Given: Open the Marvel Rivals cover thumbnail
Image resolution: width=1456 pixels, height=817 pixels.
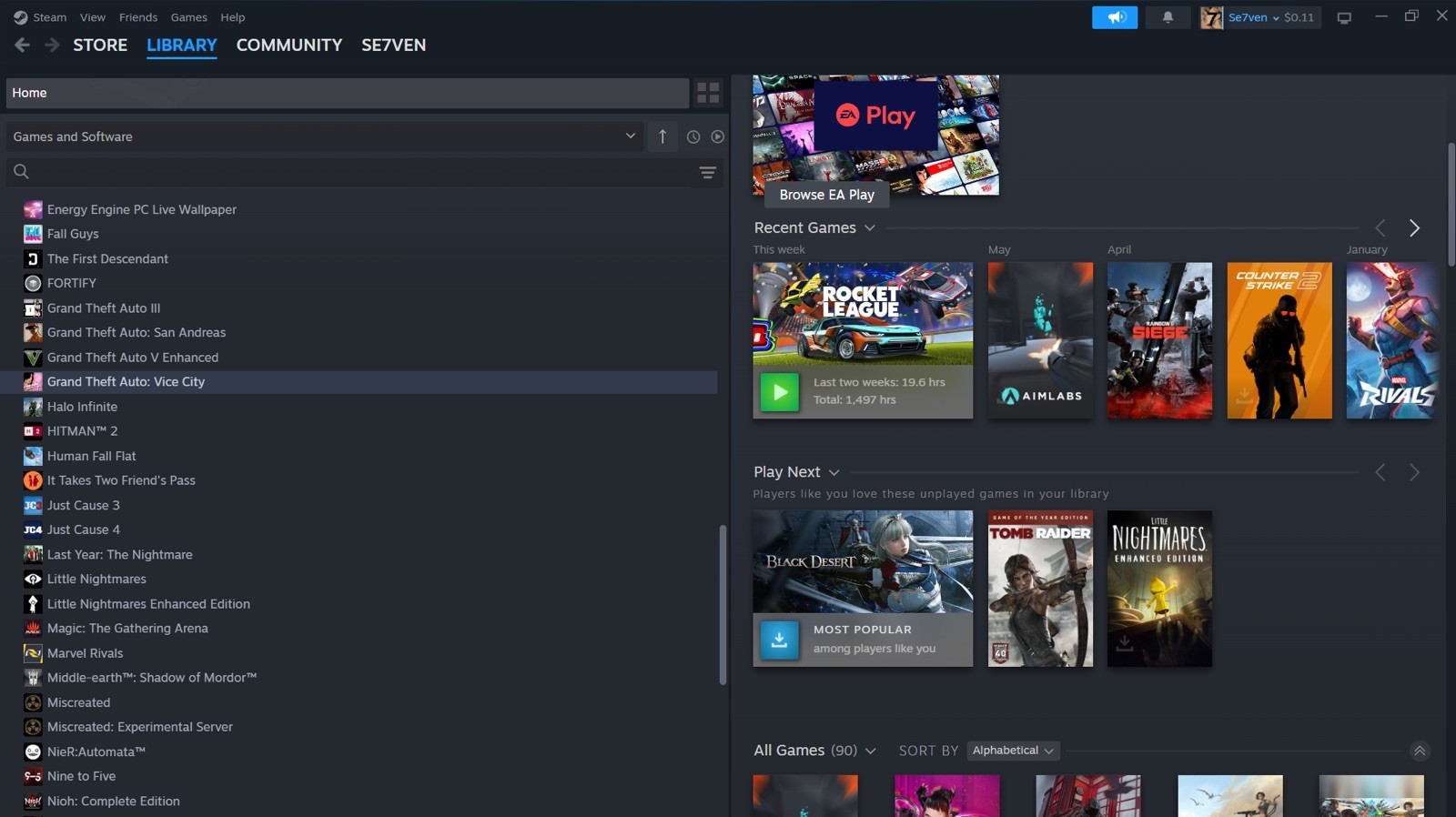Looking at the screenshot, I should pos(1392,341).
